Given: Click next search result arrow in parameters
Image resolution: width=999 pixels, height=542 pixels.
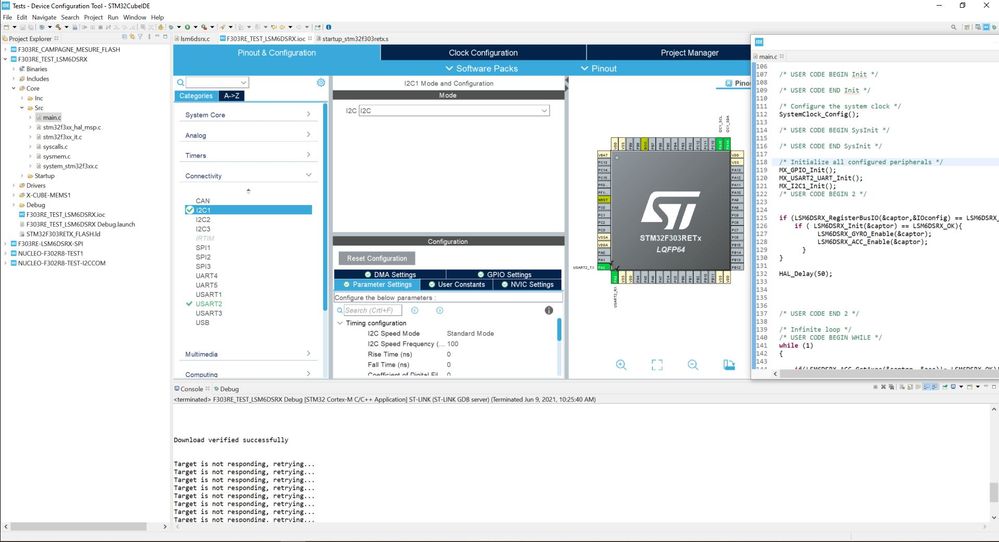Looking at the screenshot, I should (x=440, y=310).
